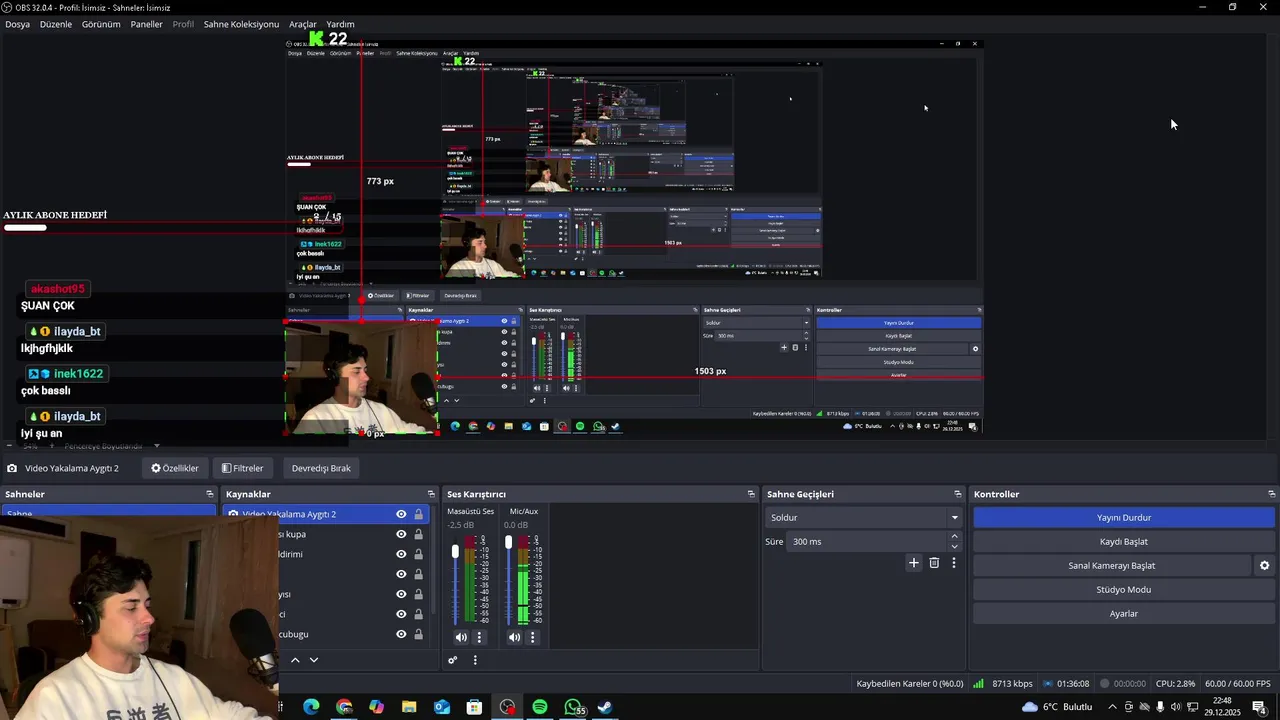Viewport: 1280px width, 720px height.
Task: Toggle eye icon on the ldirimi row
Action: click(401, 554)
